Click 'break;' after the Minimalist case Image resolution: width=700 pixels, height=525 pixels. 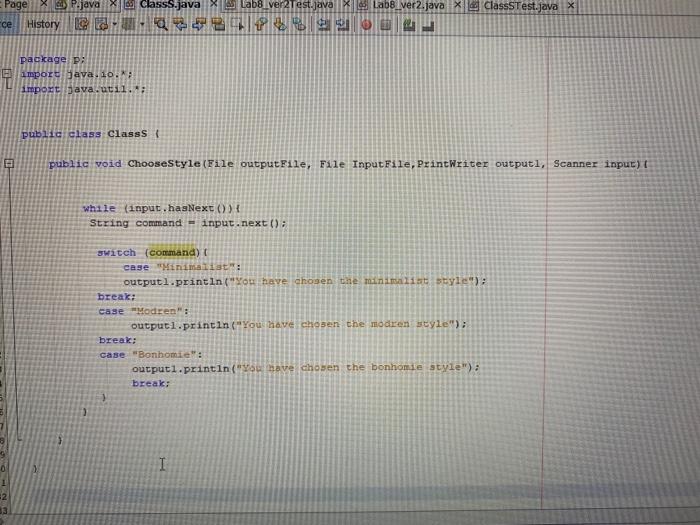click(x=116, y=296)
